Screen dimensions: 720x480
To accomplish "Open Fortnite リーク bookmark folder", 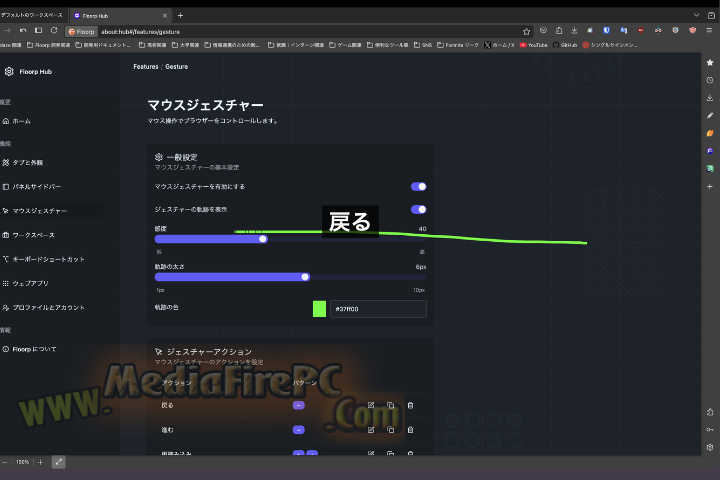I will pos(457,45).
